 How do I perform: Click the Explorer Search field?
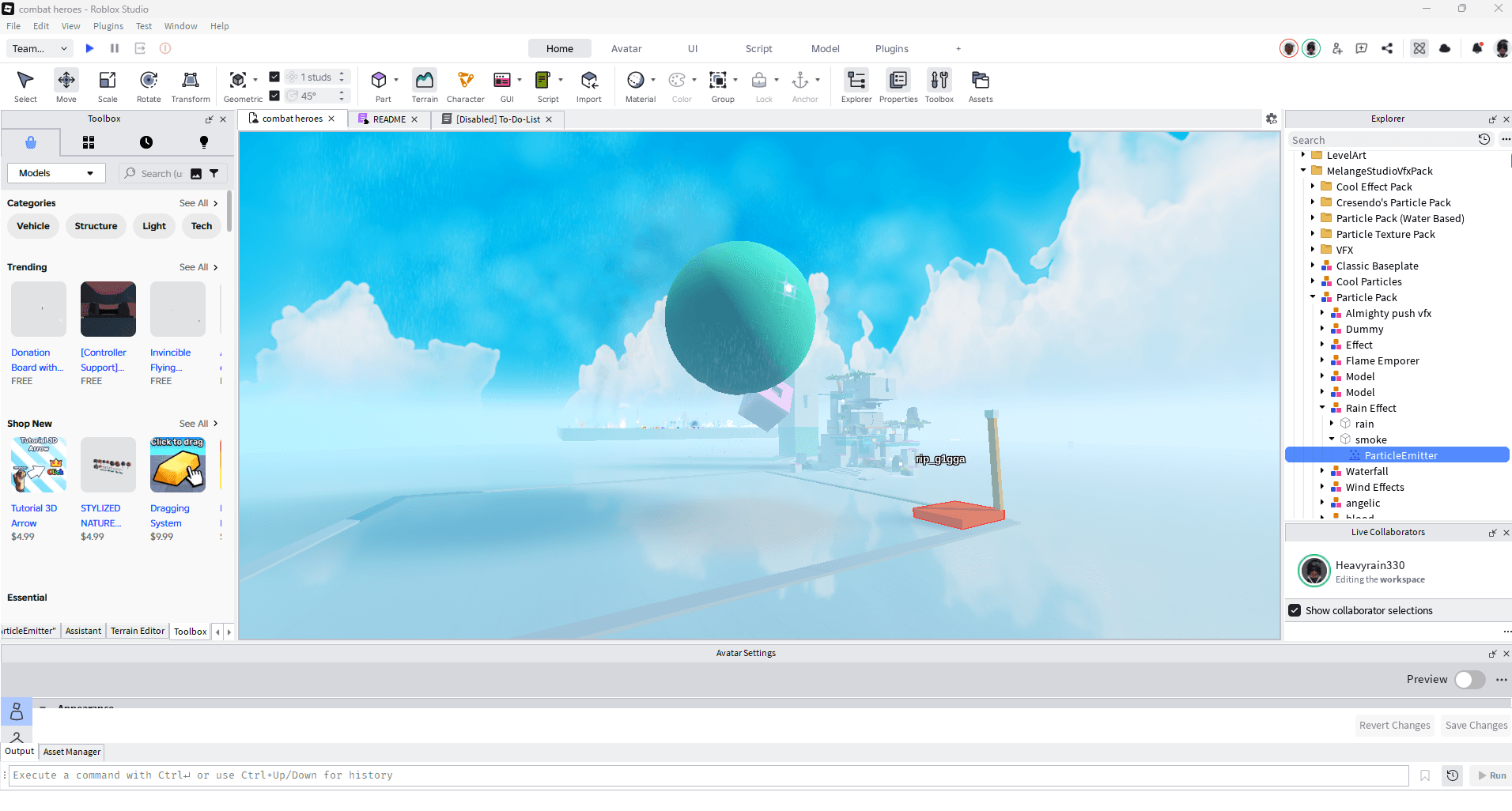1381,140
